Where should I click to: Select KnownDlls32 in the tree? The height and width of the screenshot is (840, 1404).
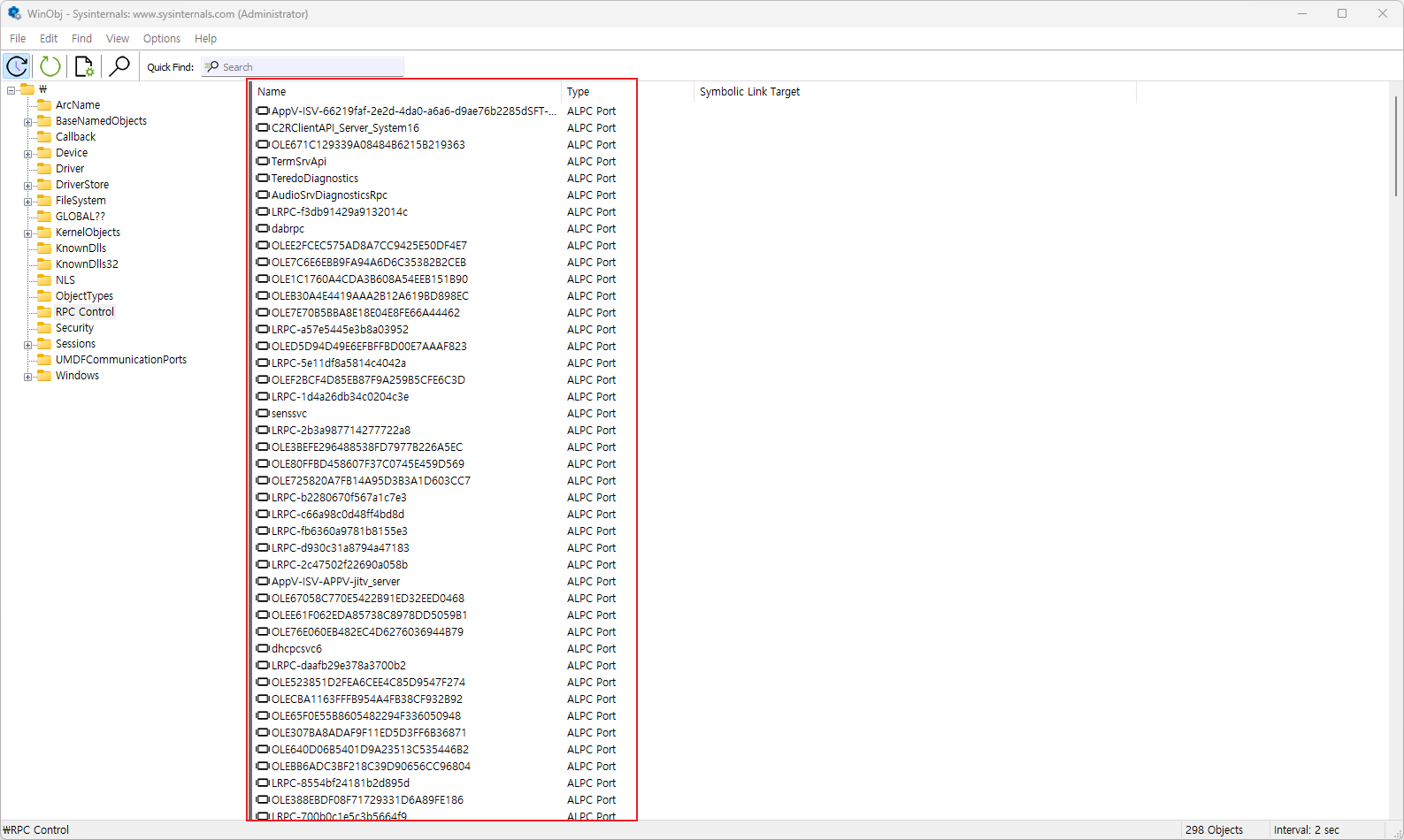click(x=87, y=264)
